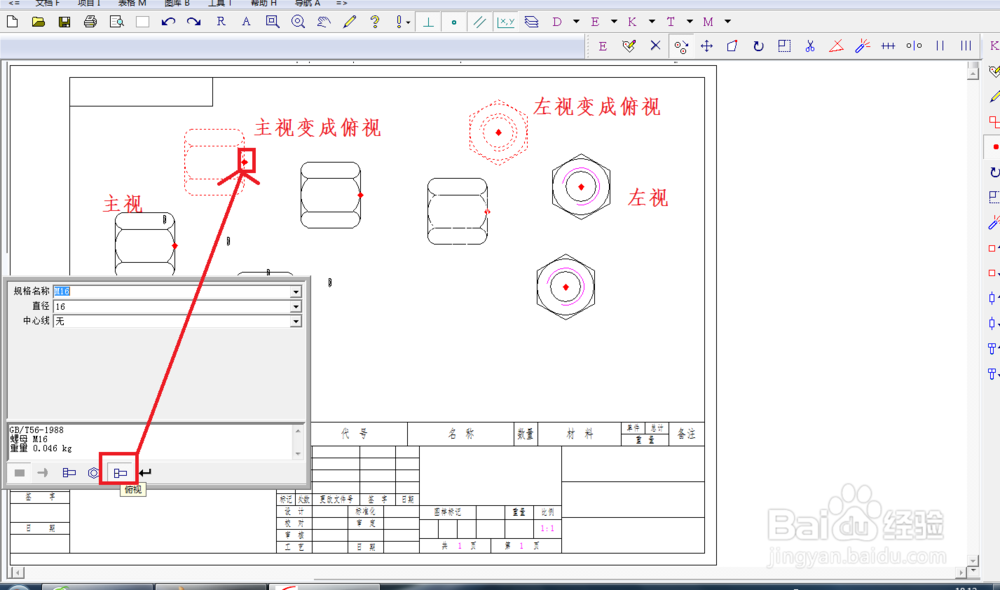Redo action with curved right arrow

pos(194,22)
